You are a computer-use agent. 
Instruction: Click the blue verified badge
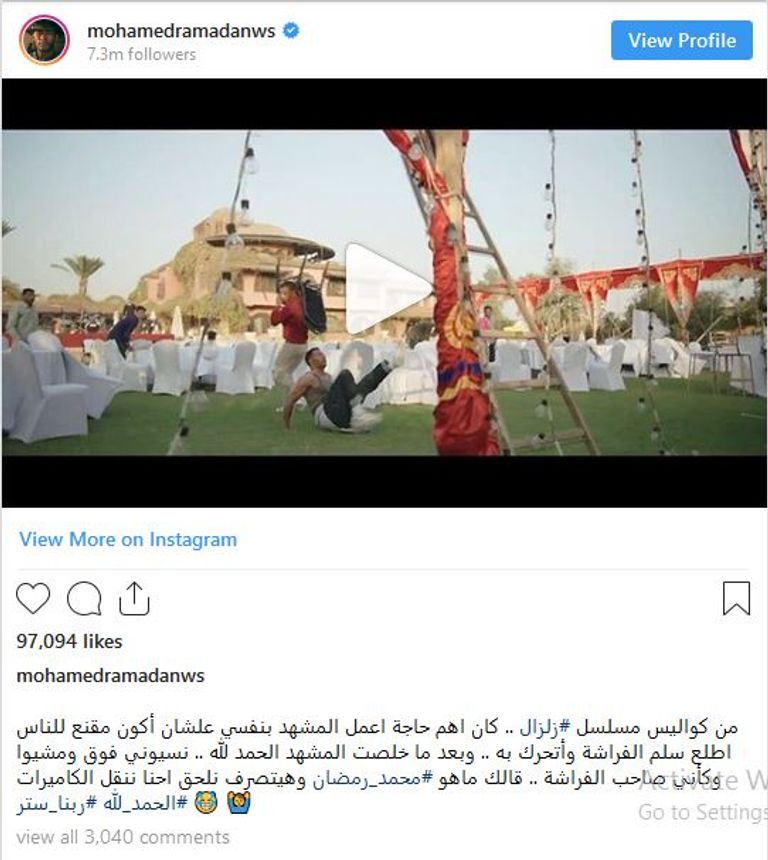coord(291,31)
